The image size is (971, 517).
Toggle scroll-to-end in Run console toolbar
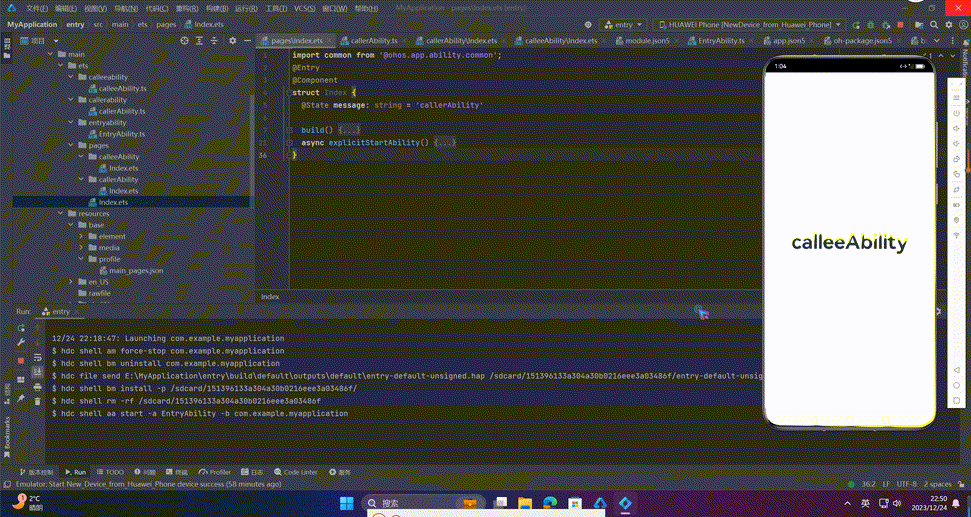38,372
